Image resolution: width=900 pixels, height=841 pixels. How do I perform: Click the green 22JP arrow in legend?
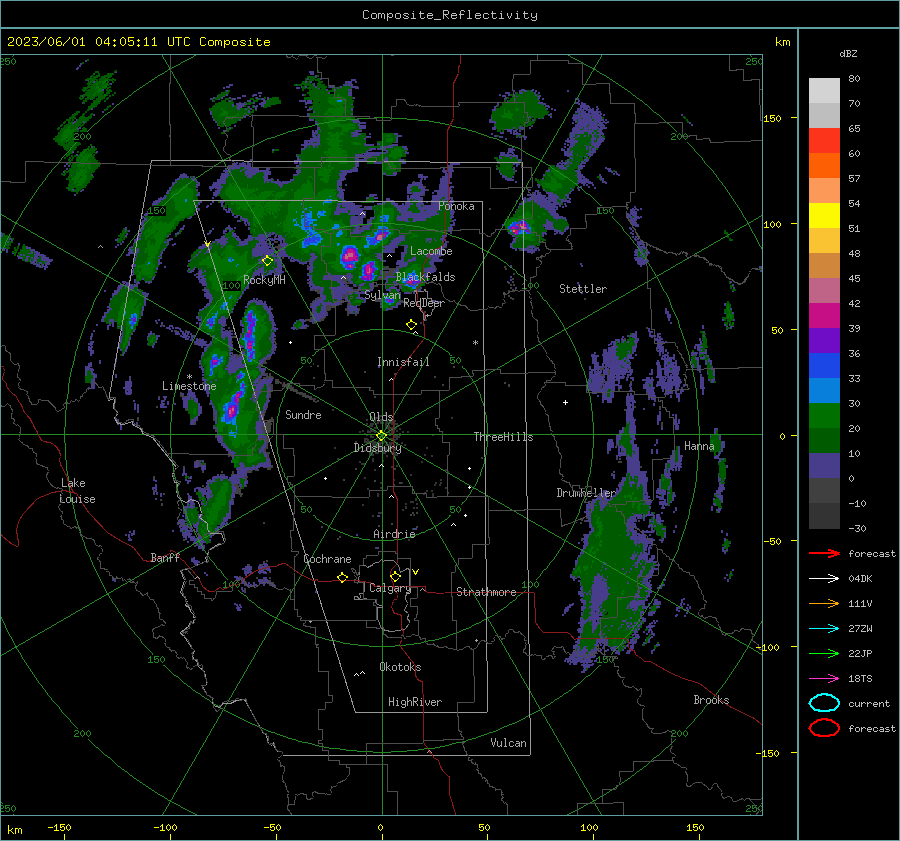pyautogui.click(x=824, y=653)
